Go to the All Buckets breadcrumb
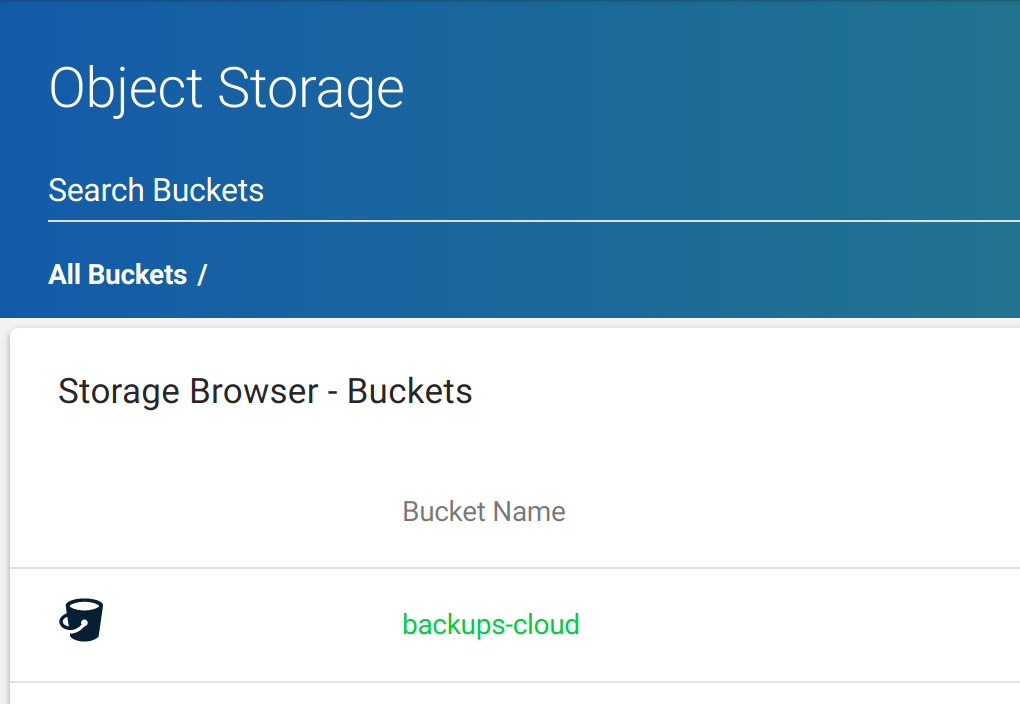1020x704 pixels. 118,275
